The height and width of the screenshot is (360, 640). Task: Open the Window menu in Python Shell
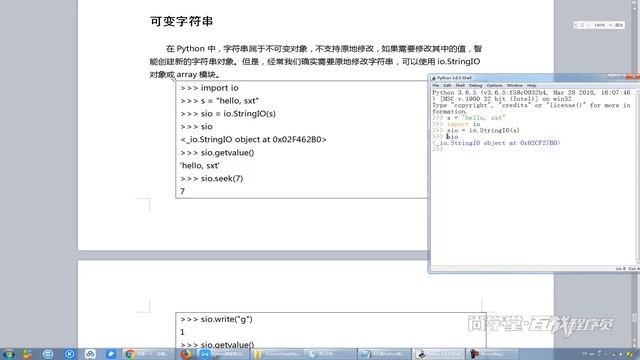514,86
